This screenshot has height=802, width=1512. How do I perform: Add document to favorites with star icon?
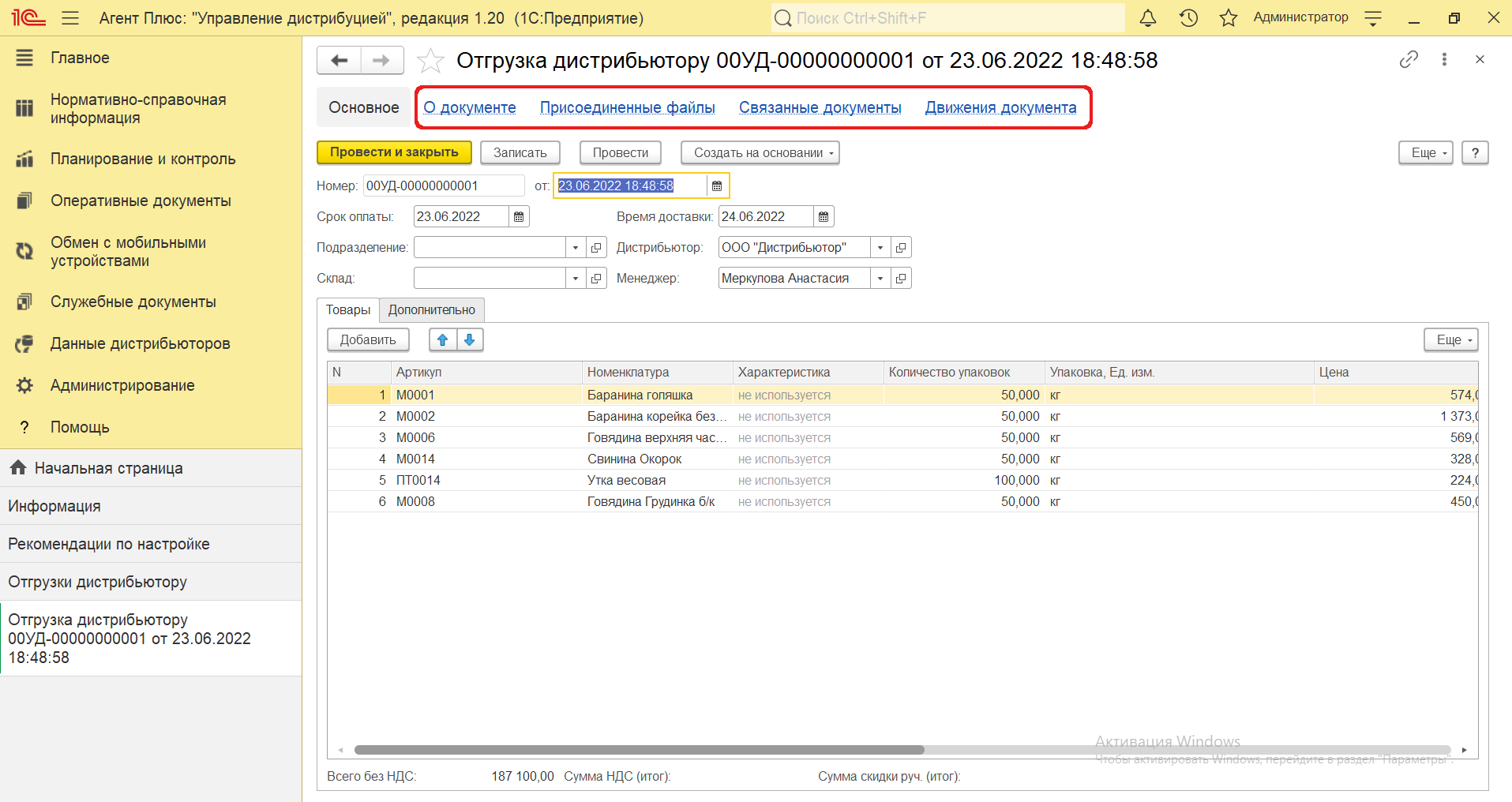(430, 61)
